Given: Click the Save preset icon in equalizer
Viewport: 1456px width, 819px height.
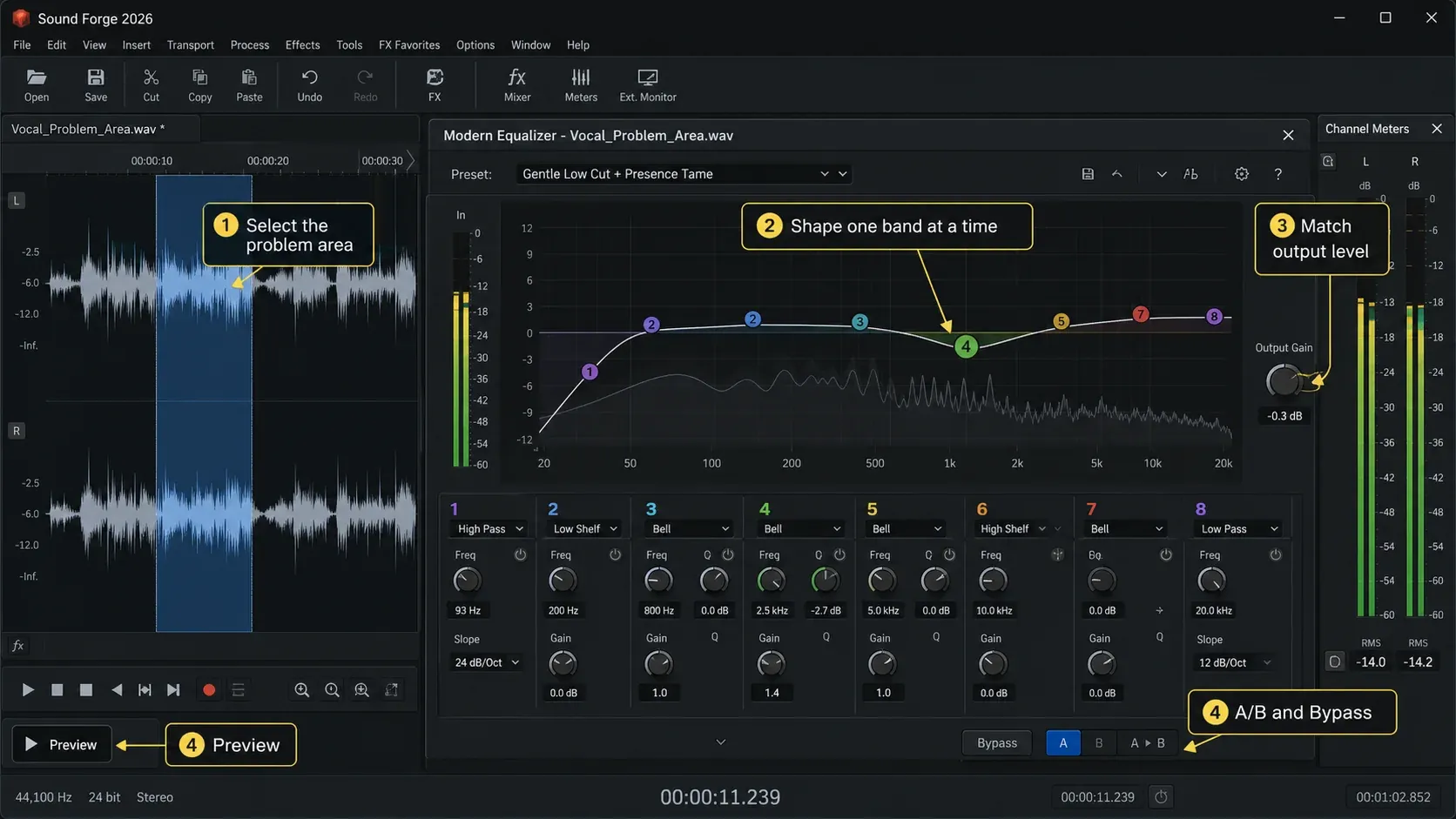Looking at the screenshot, I should click(1088, 174).
